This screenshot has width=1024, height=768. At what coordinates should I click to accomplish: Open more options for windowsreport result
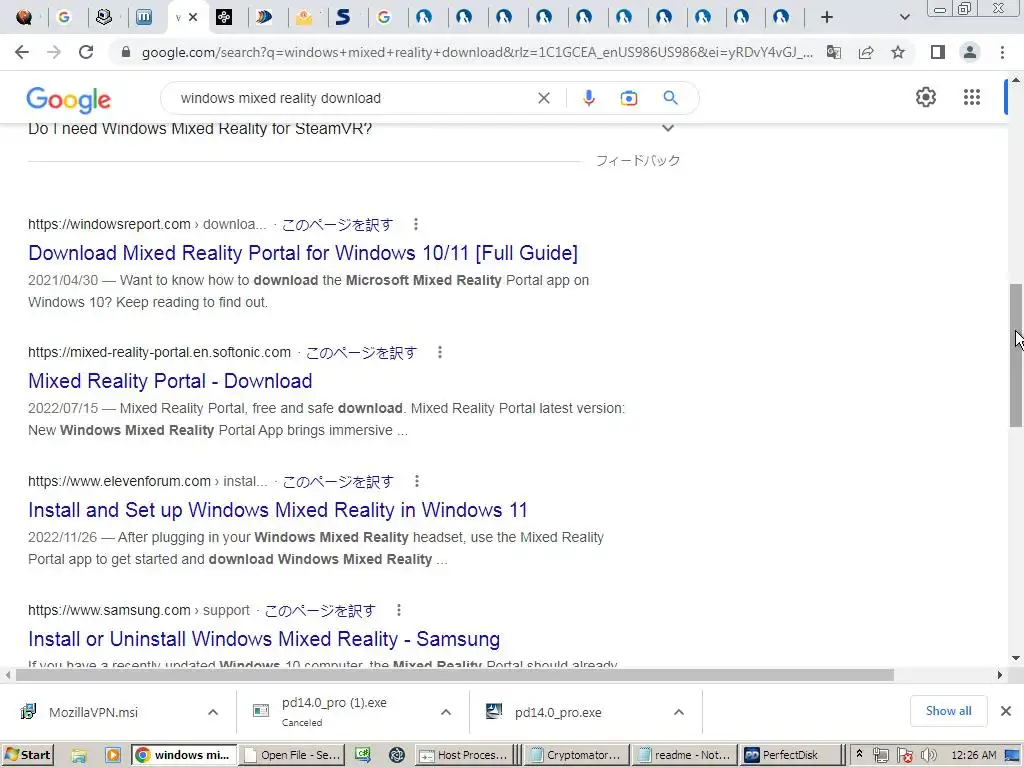[416, 225]
